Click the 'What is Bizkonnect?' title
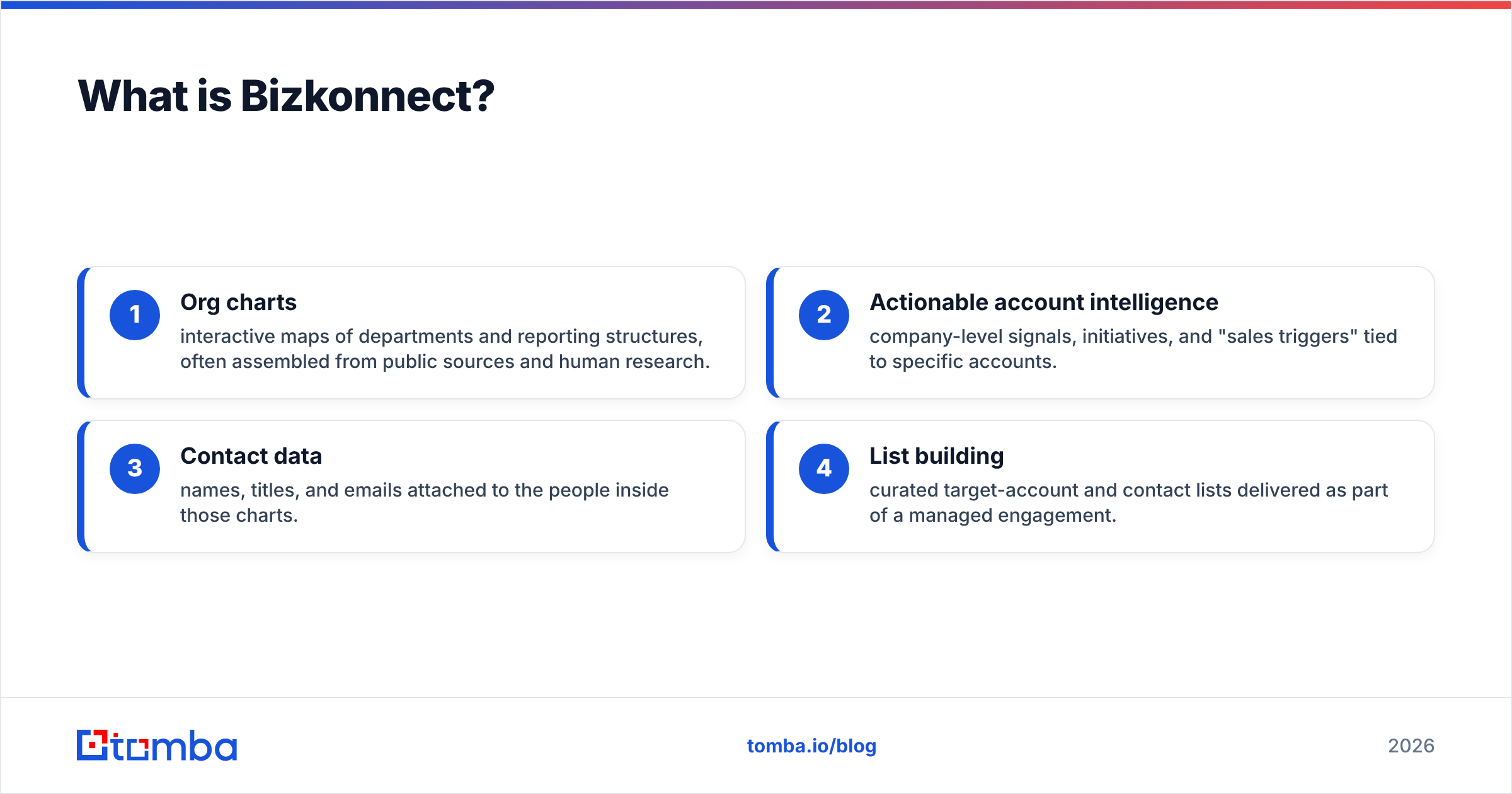1512x794 pixels. (x=287, y=96)
